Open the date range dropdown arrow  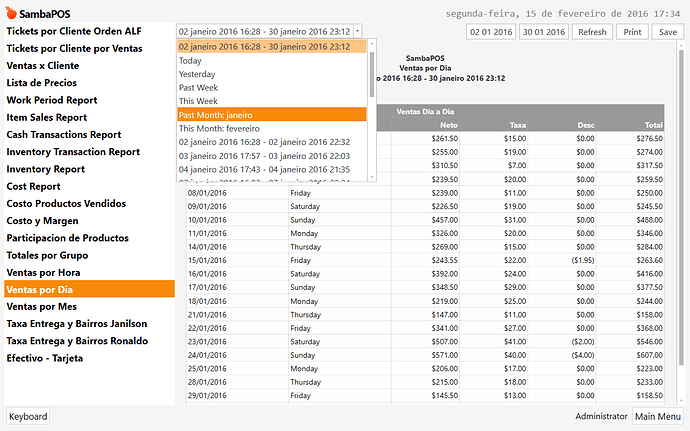click(x=358, y=32)
